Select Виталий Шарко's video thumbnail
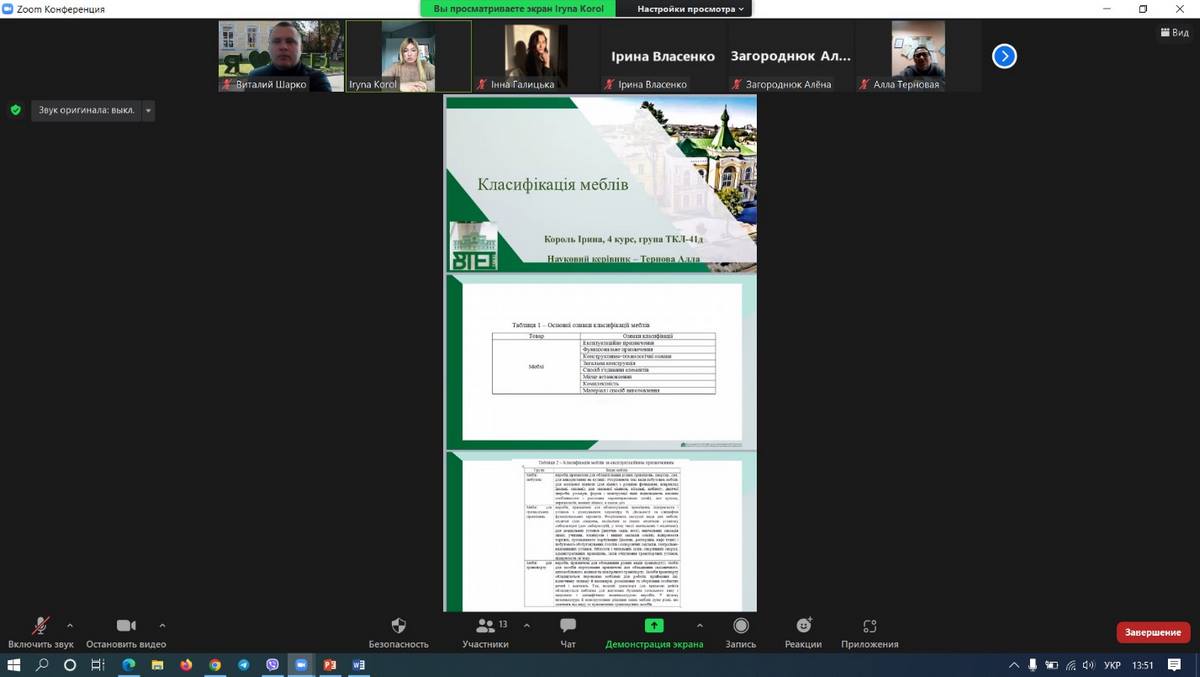Screen dimensions: 1200x677 pyautogui.click(x=281, y=56)
